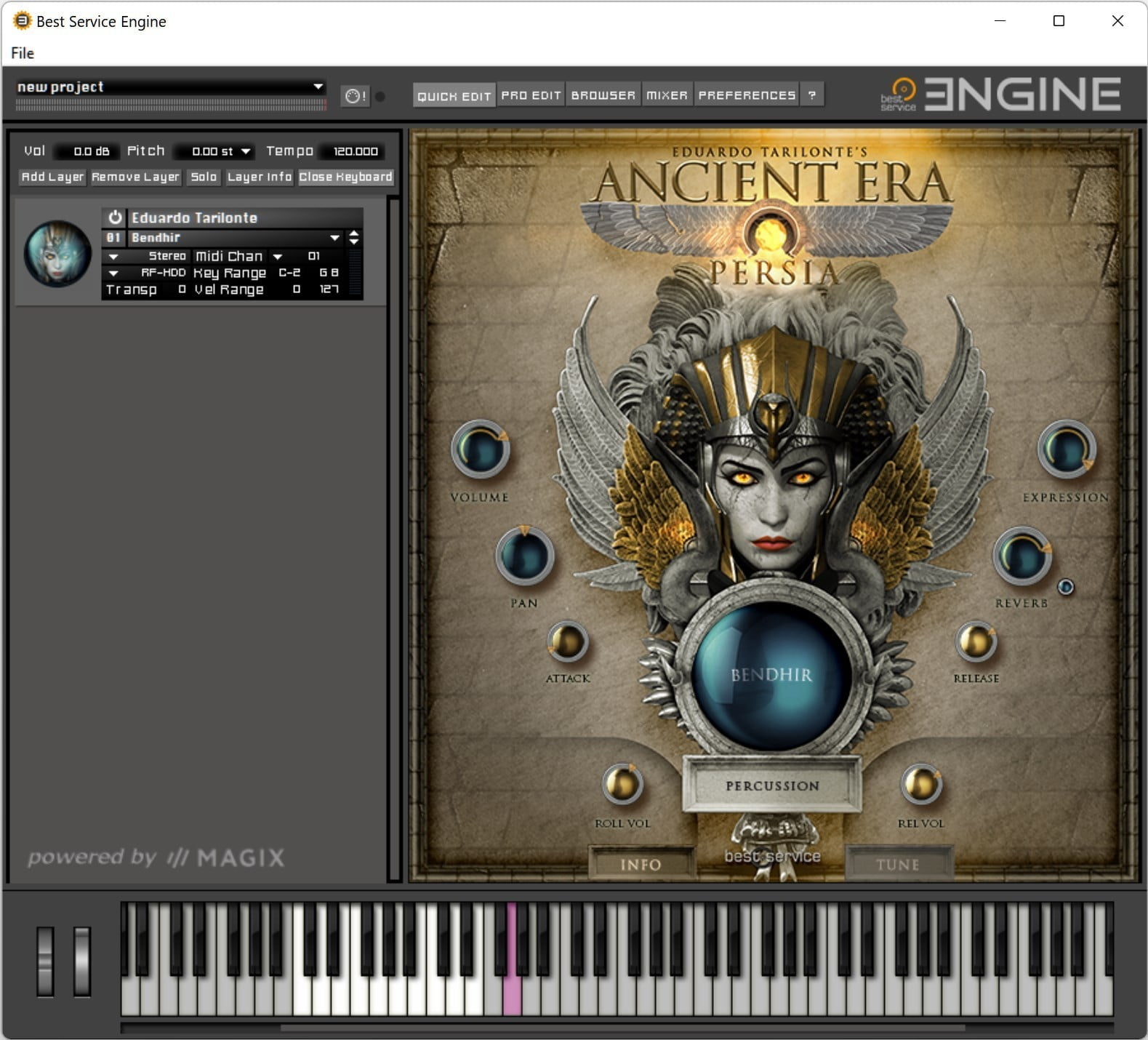Click the modulation wheel
This screenshot has height=1040, width=1148.
82,961
